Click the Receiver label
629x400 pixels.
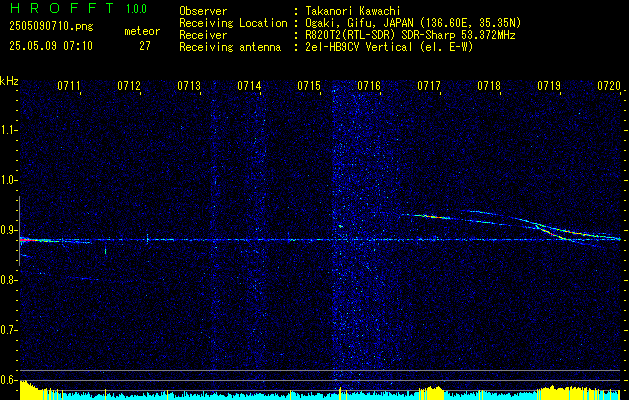click(203, 35)
